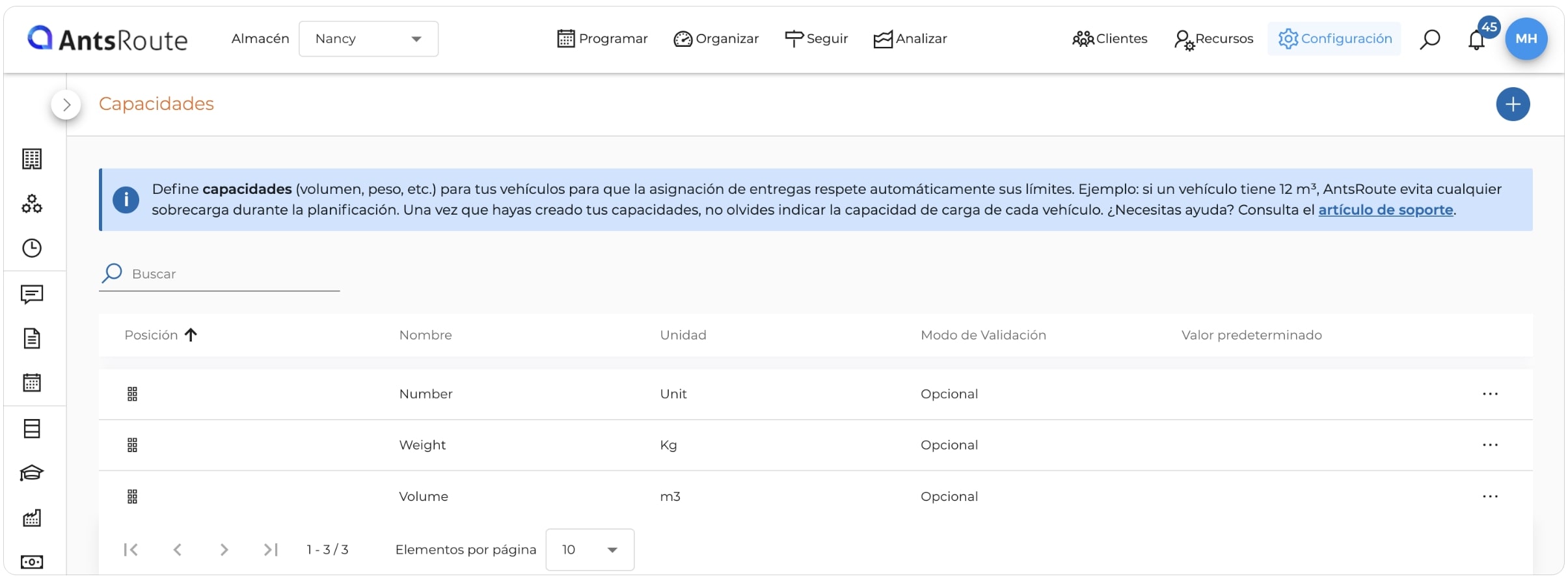Click the chat message sidebar icon
This screenshot has width=1568, height=581.
32,295
